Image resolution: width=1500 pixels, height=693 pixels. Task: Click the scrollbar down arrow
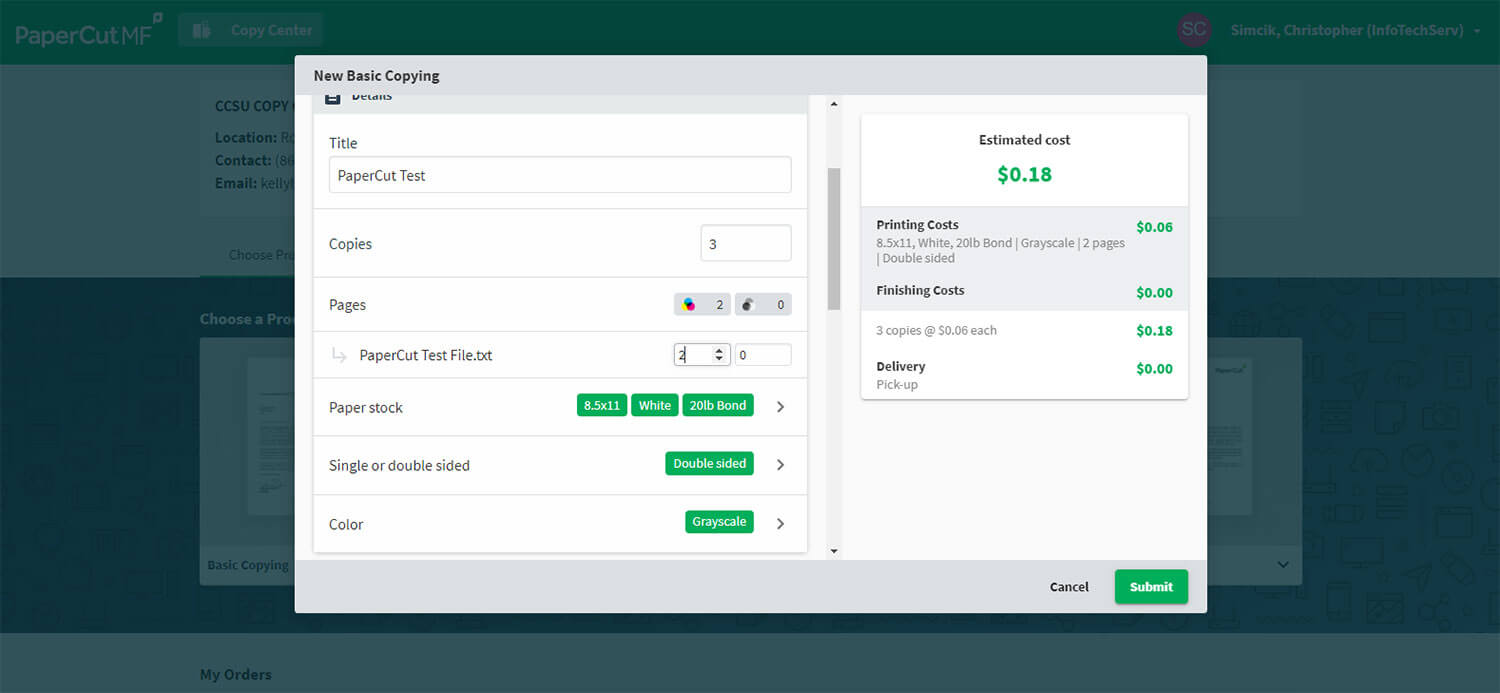[834, 550]
